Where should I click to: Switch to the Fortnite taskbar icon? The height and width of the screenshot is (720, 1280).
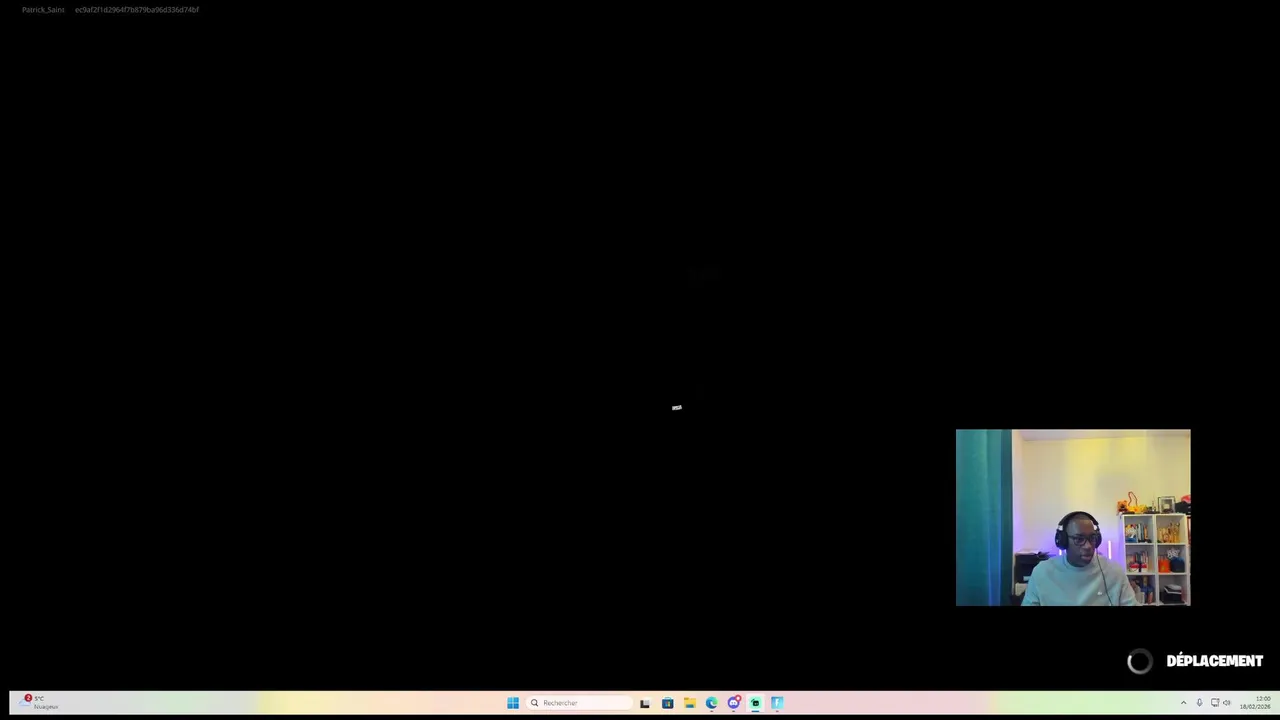pyautogui.click(x=777, y=703)
